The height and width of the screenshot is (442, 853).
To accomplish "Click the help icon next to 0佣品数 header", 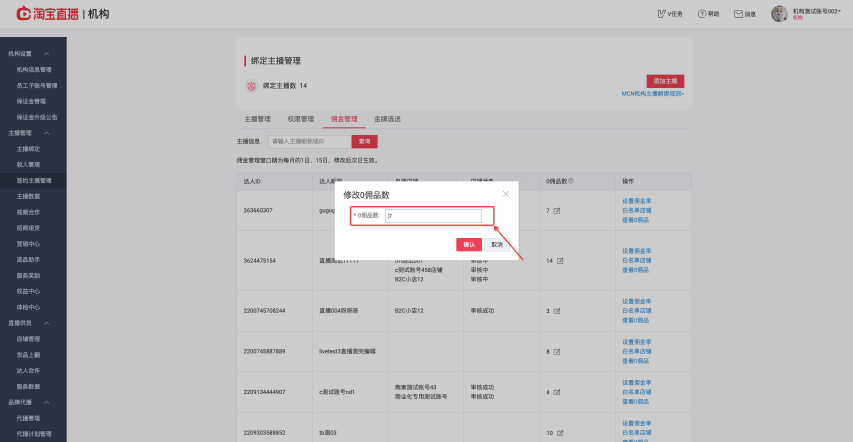I will (x=571, y=181).
